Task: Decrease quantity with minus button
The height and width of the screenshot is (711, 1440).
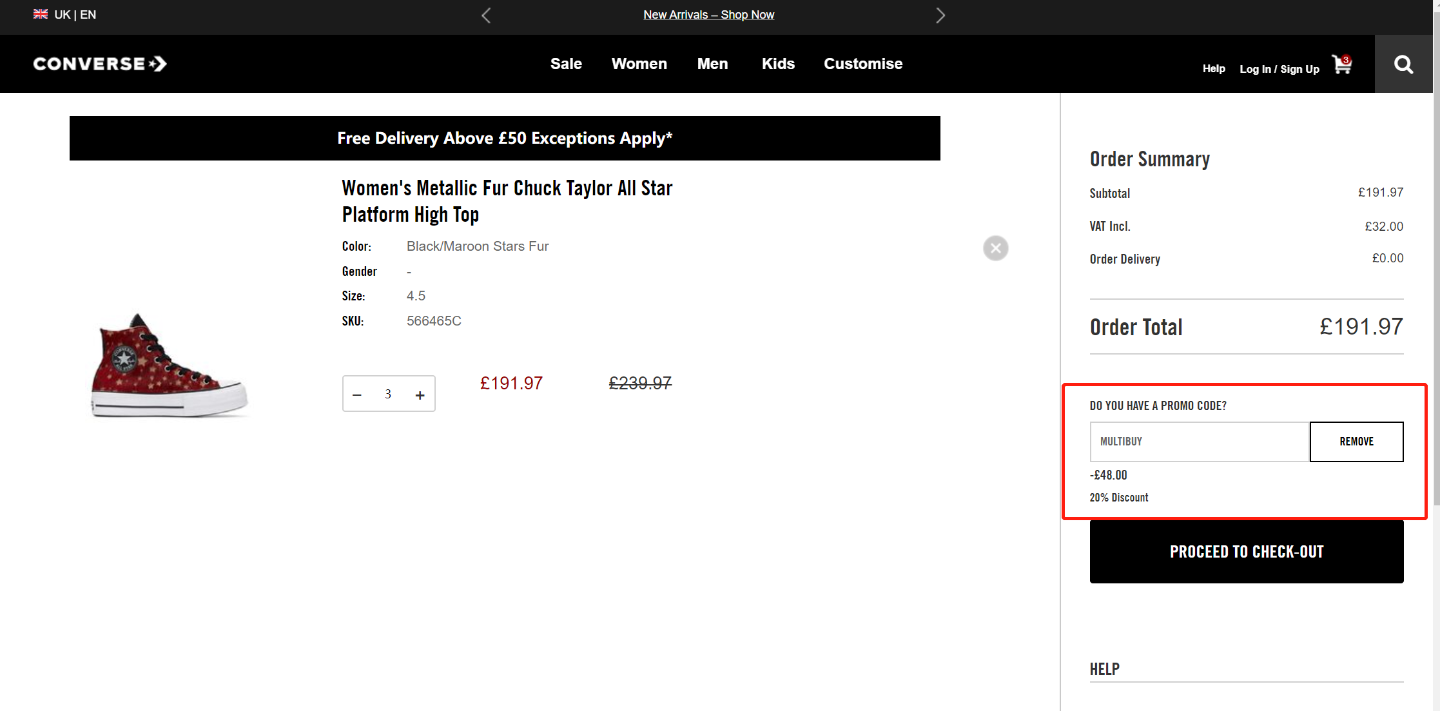Action: click(357, 395)
